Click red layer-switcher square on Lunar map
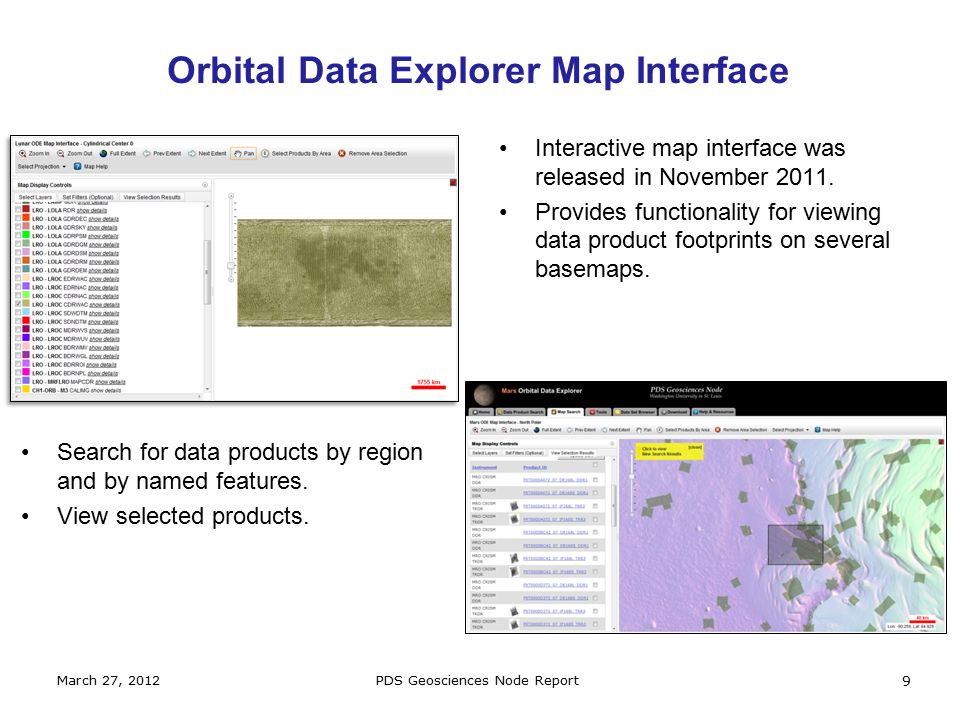Image resolution: width=960 pixels, height=720 pixels. [x=453, y=182]
